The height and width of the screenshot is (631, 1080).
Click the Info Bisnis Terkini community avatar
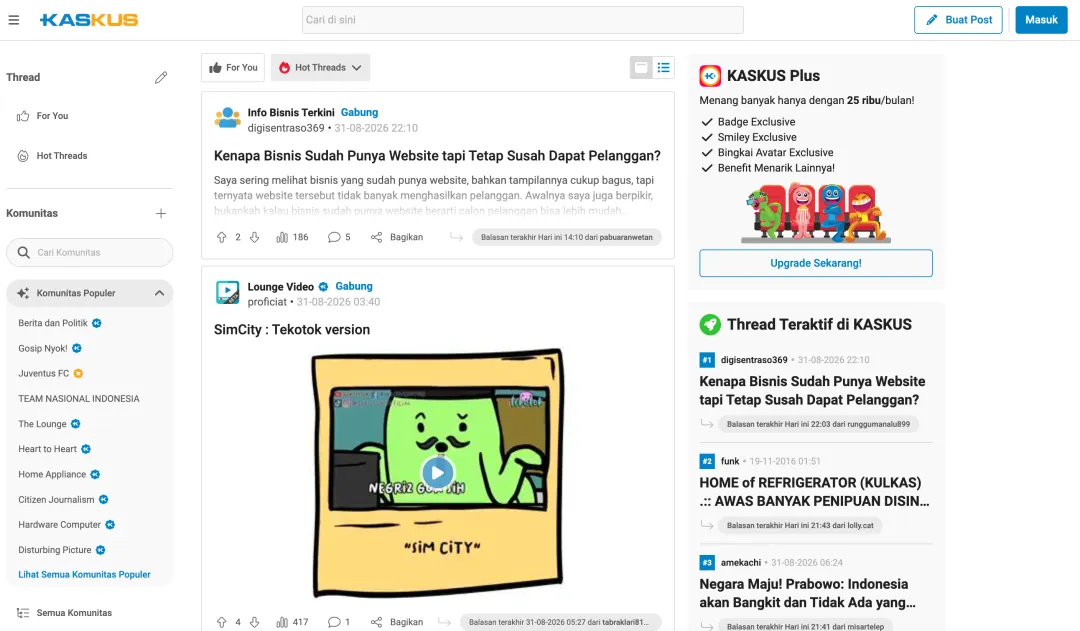[227, 118]
